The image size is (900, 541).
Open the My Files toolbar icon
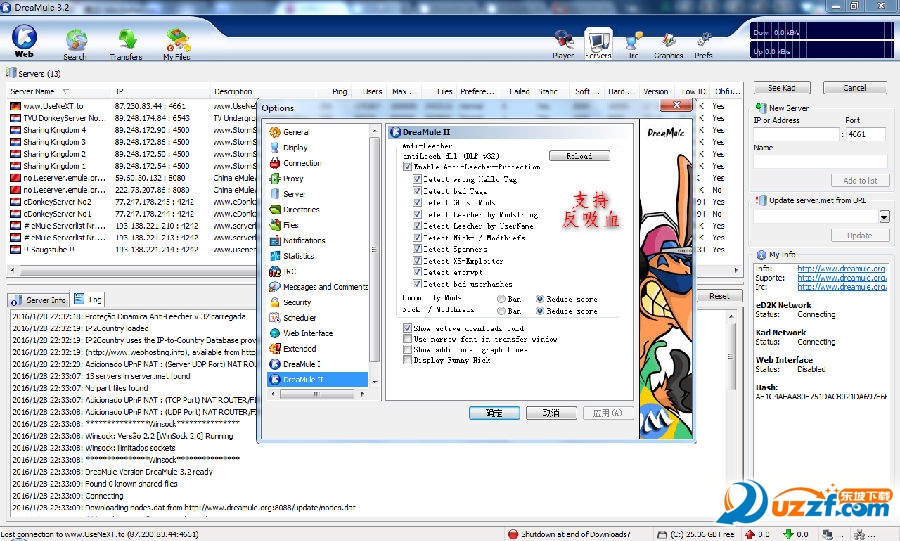(x=177, y=45)
